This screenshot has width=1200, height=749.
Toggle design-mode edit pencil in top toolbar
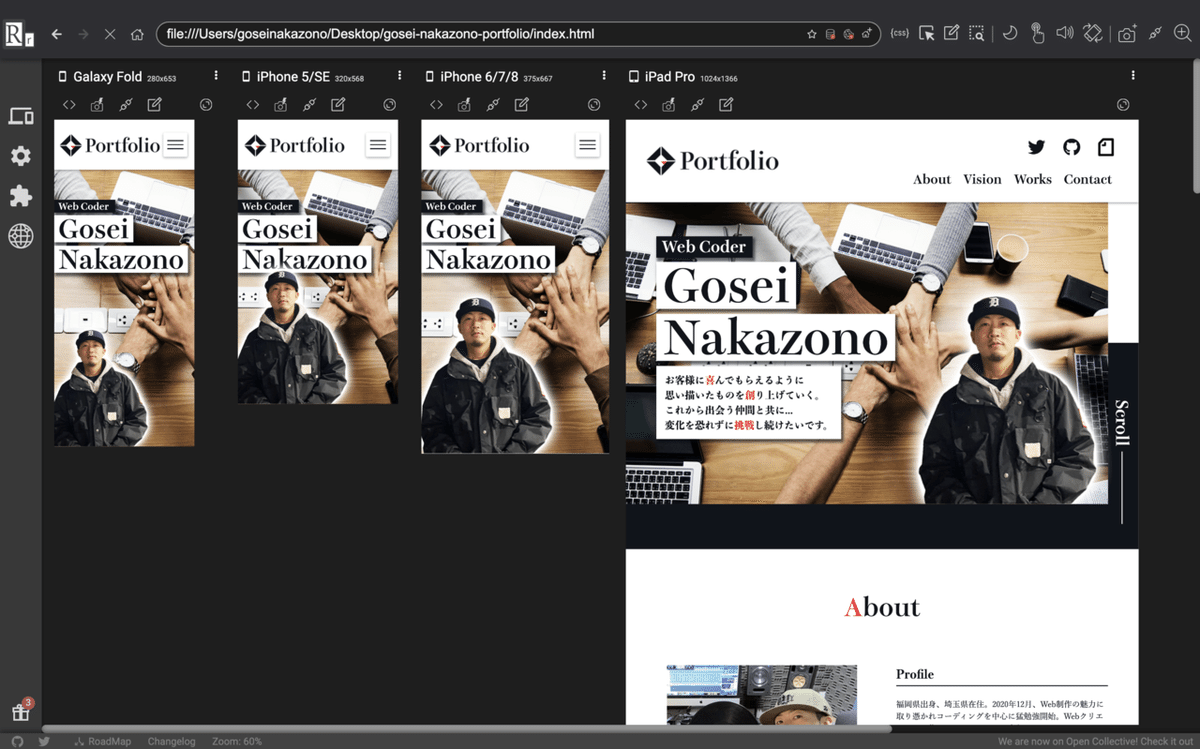pos(951,34)
